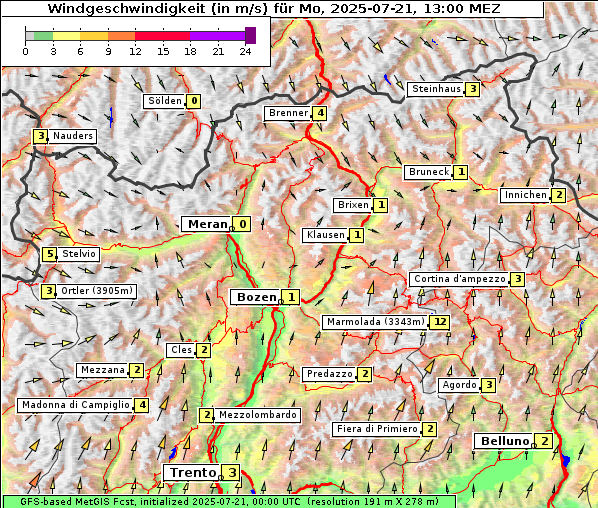Click the Brenner station label

click(x=288, y=113)
